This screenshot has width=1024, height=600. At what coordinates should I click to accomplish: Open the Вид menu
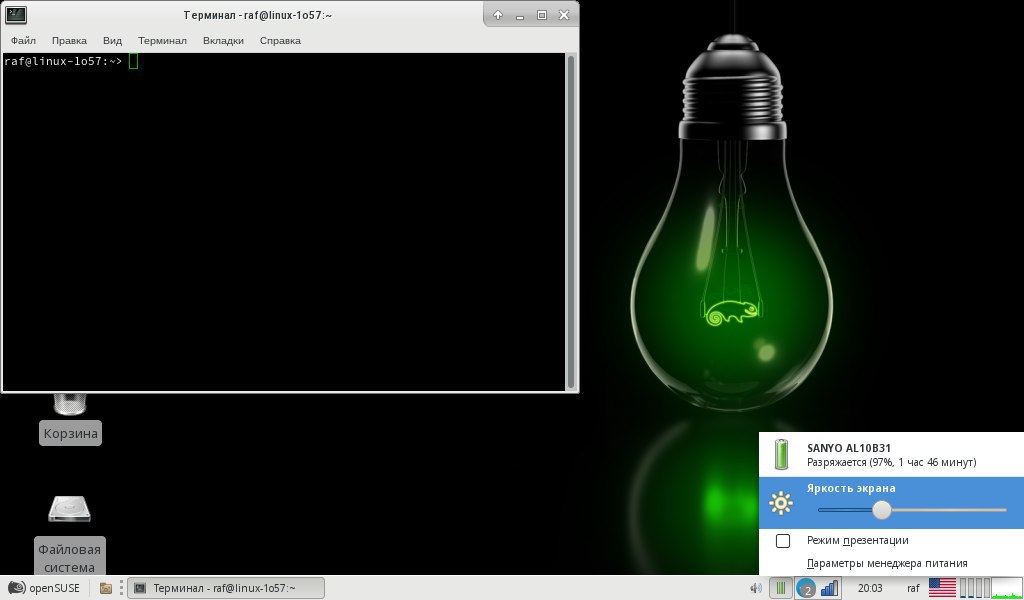pos(112,40)
